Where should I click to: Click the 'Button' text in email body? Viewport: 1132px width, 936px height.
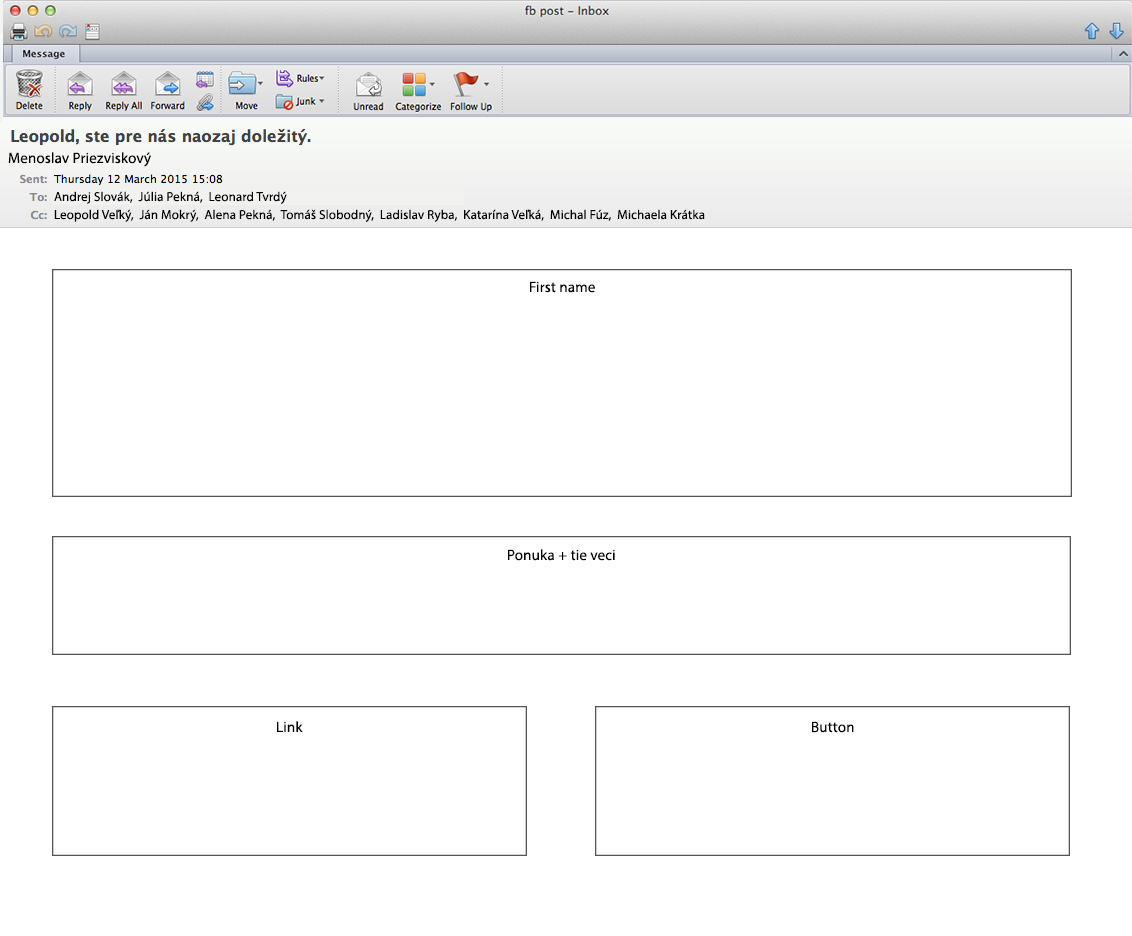[x=832, y=727]
